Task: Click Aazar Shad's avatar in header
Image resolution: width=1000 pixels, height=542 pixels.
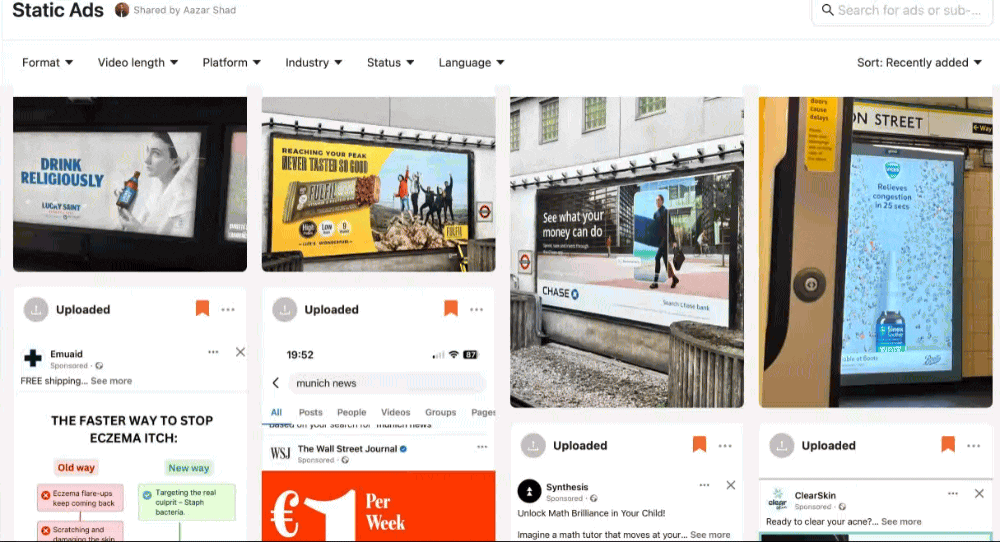Action: [122, 10]
